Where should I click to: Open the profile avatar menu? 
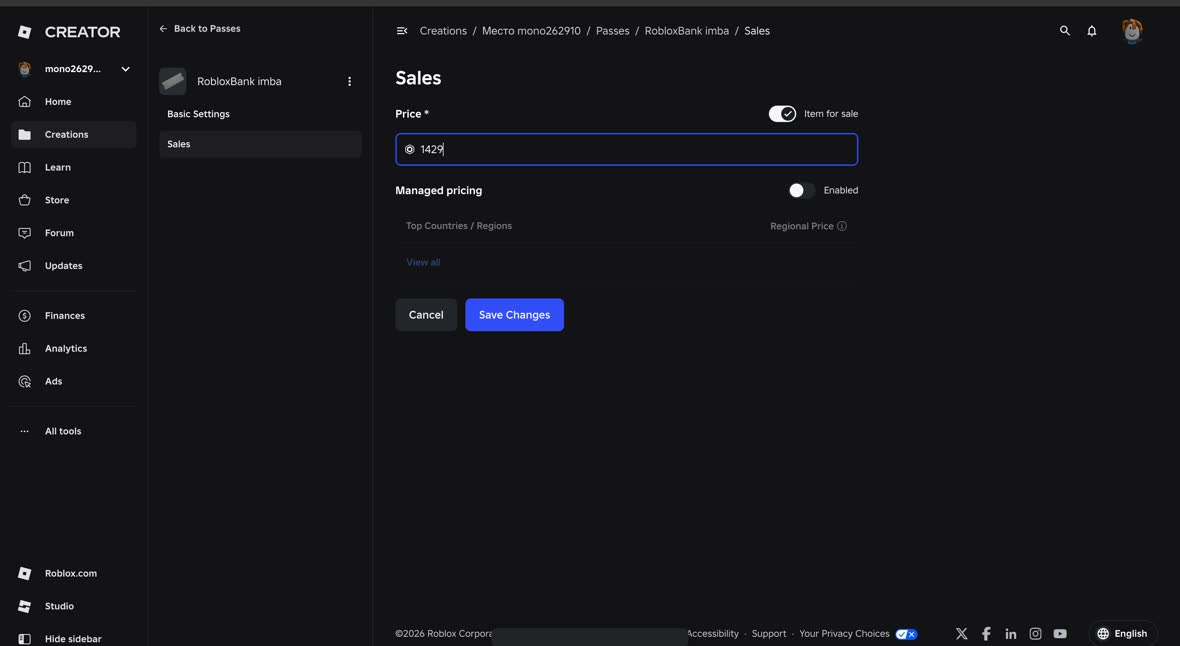click(x=1132, y=31)
